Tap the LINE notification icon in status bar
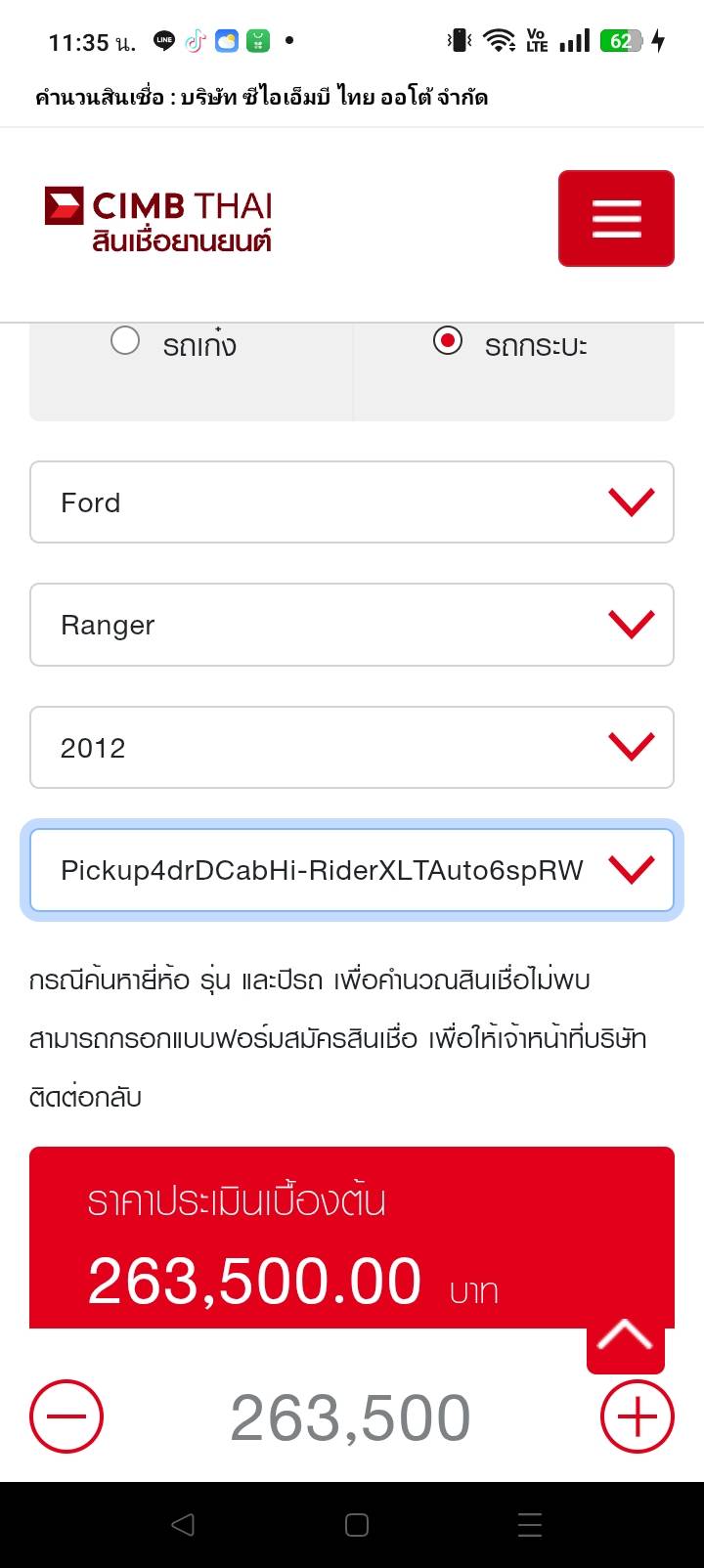 [x=164, y=41]
